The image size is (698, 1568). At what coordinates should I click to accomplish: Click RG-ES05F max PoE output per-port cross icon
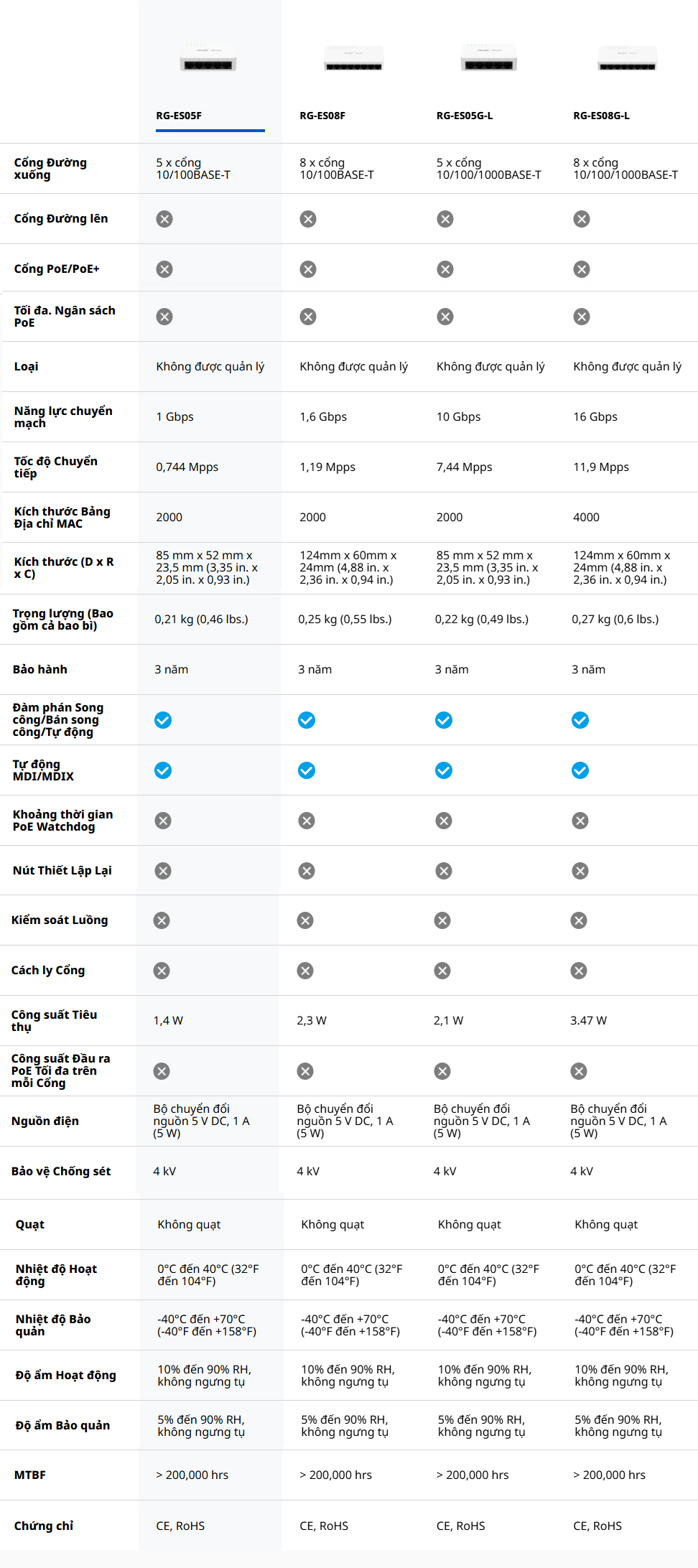(x=162, y=1071)
